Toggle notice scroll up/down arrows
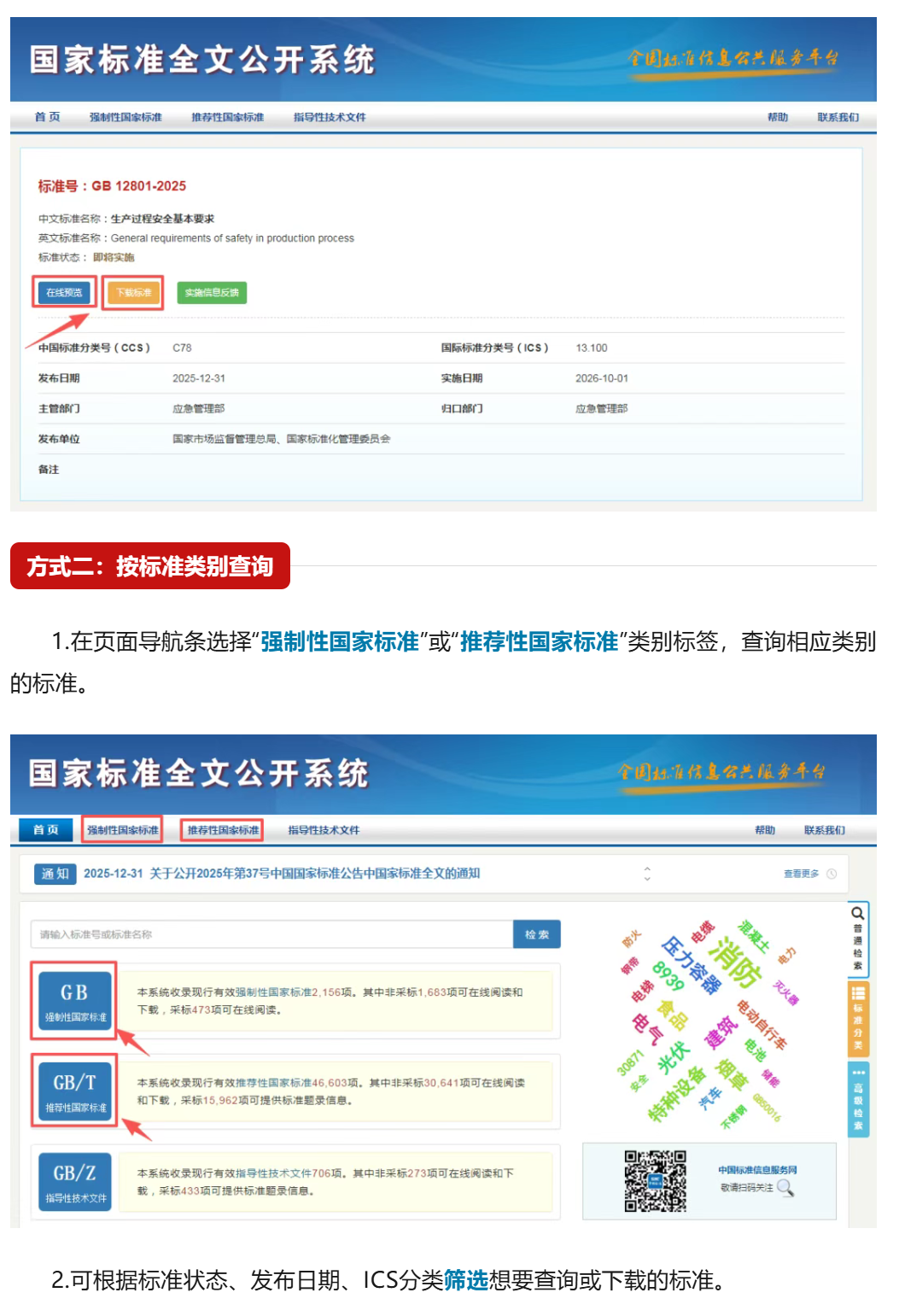This screenshot has width=899, height=1316. point(647,874)
